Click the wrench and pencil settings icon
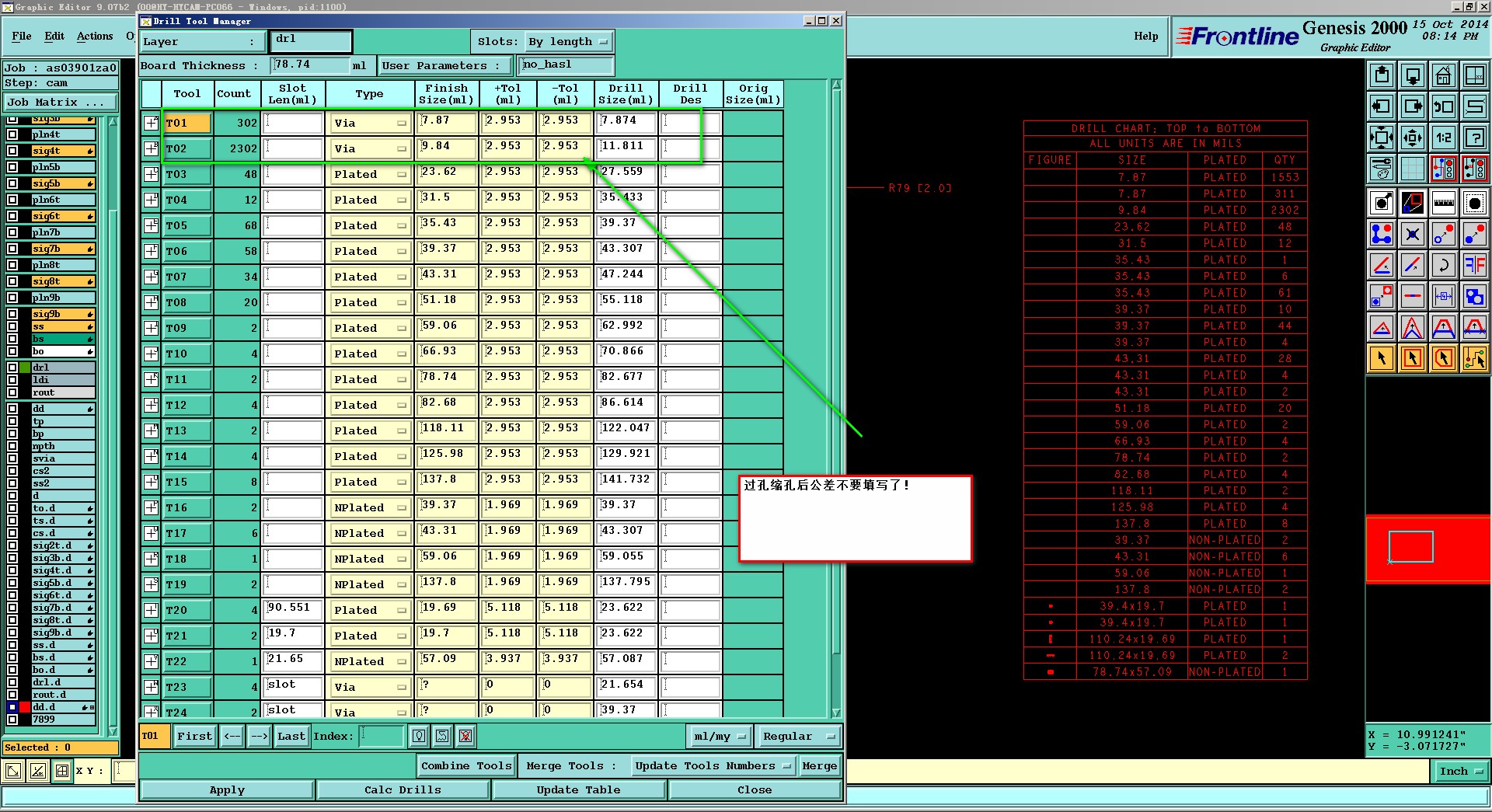The height and width of the screenshot is (812, 1492). click(x=1381, y=169)
